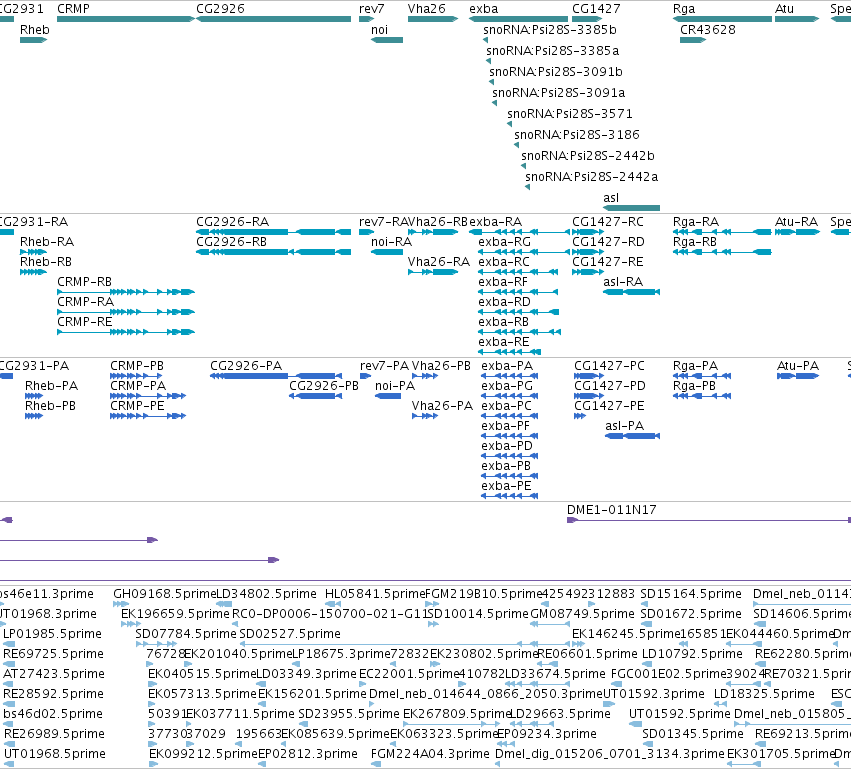Select the Rga gene bar

pos(722,19)
